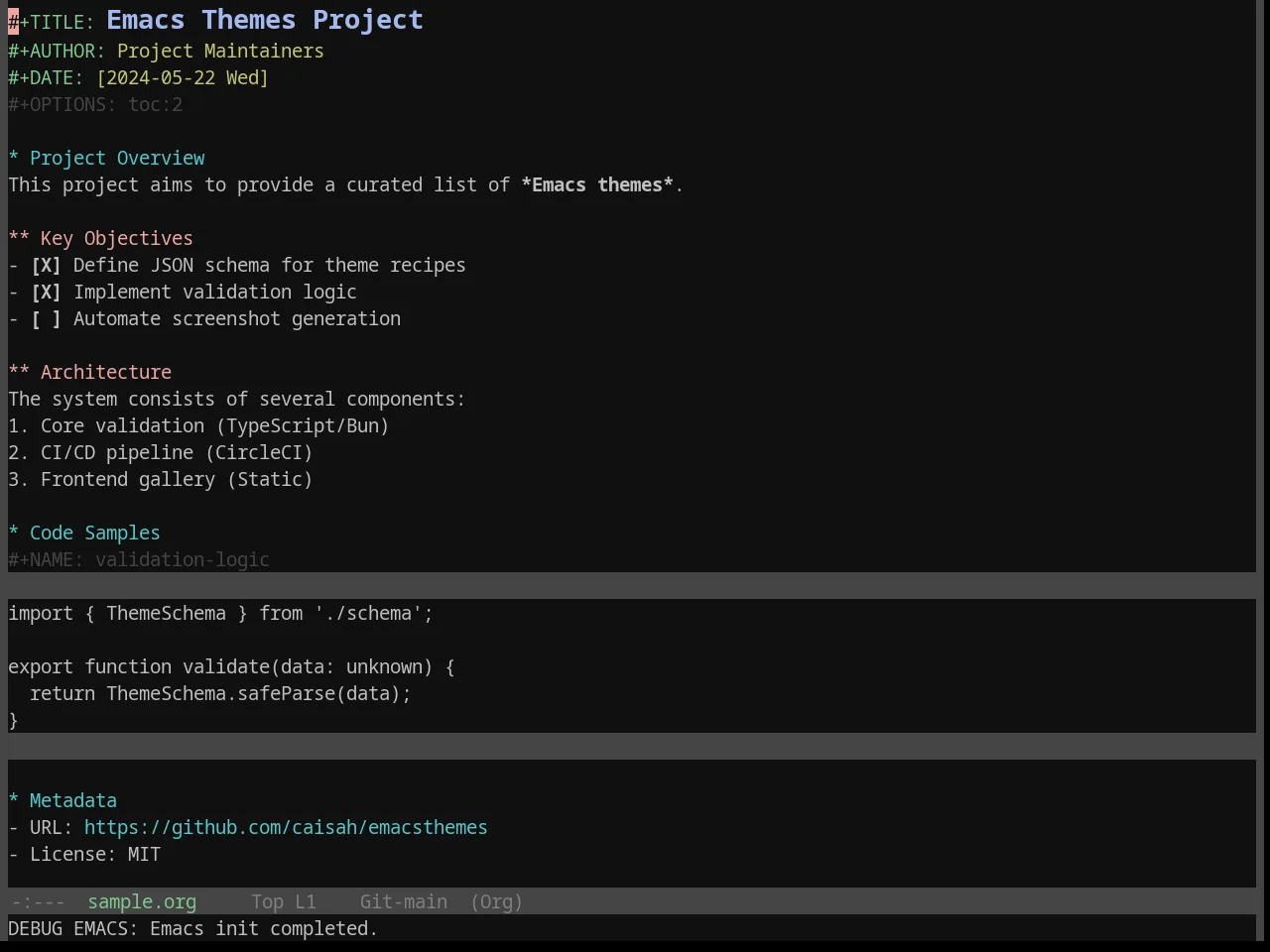Click list item Core validation (TypeScript/Bun)

click(198, 425)
